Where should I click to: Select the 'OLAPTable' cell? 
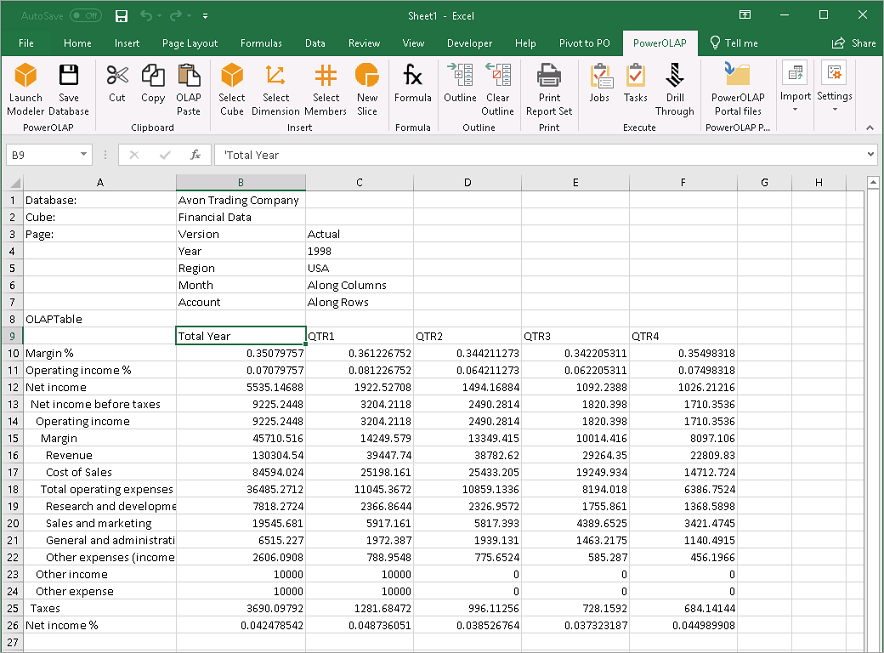(100, 319)
